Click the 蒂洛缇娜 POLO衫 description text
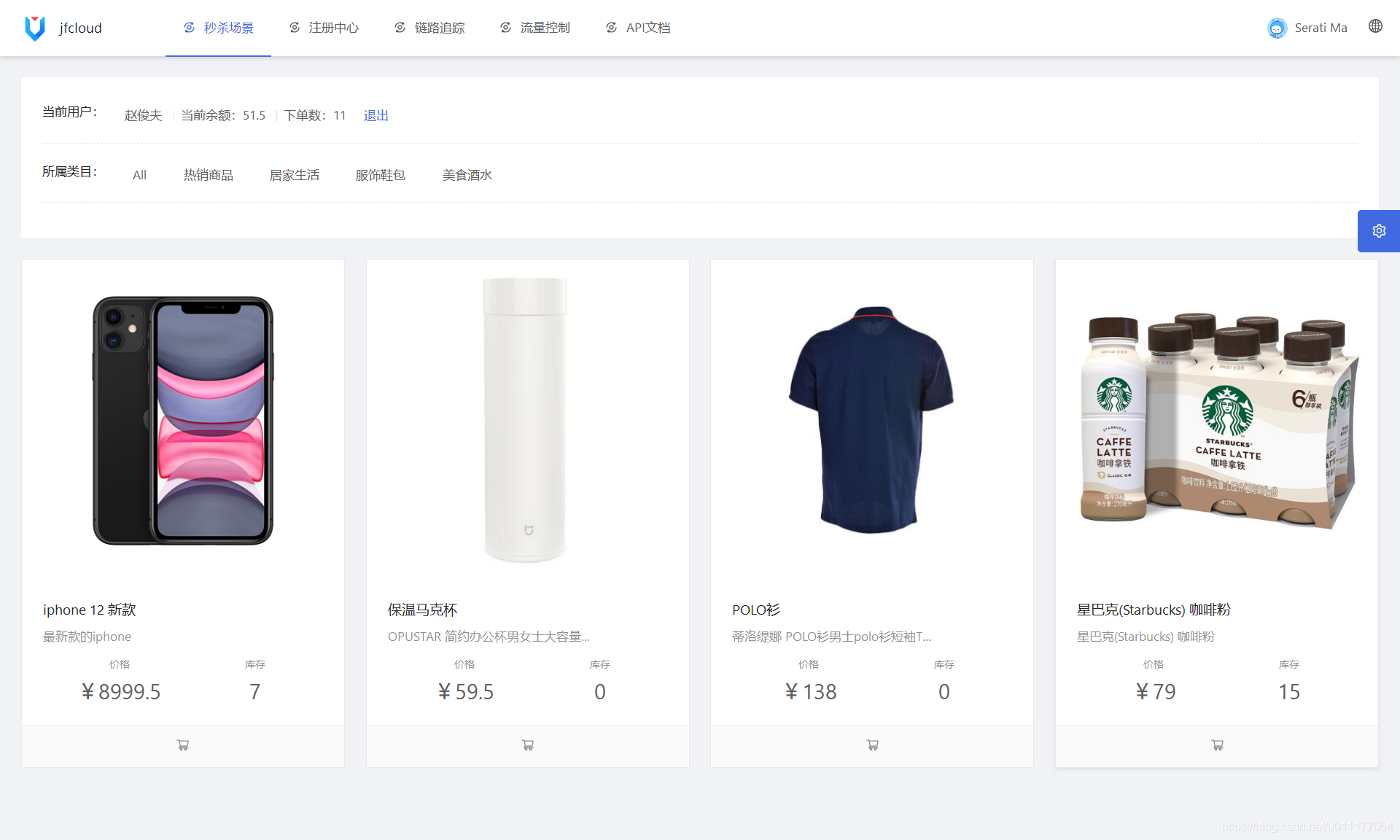The width and height of the screenshot is (1400, 840). click(831, 637)
